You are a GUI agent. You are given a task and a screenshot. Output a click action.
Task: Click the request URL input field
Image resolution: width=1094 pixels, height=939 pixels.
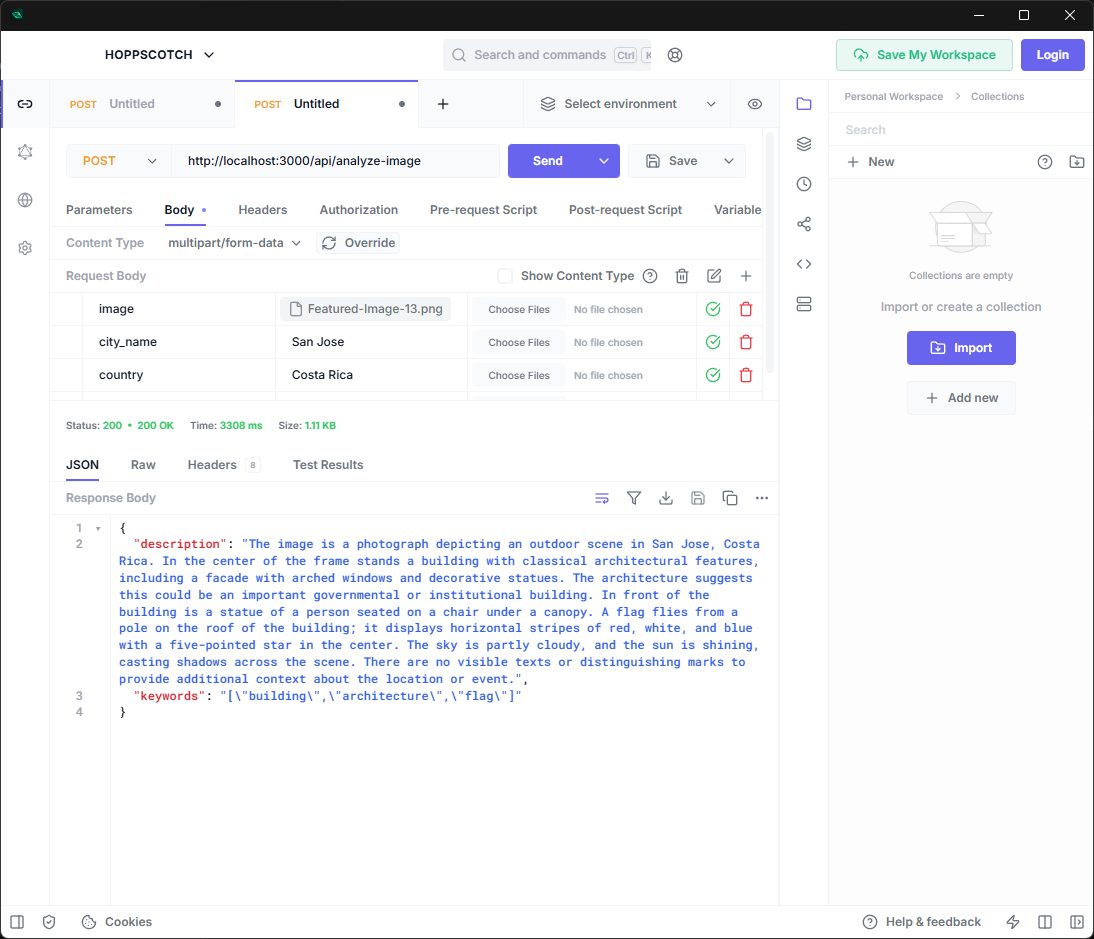[335, 161]
